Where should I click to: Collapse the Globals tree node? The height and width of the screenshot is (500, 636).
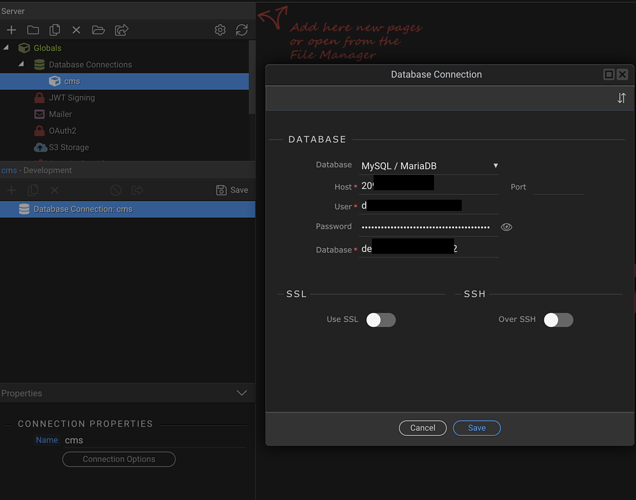(x=6, y=47)
